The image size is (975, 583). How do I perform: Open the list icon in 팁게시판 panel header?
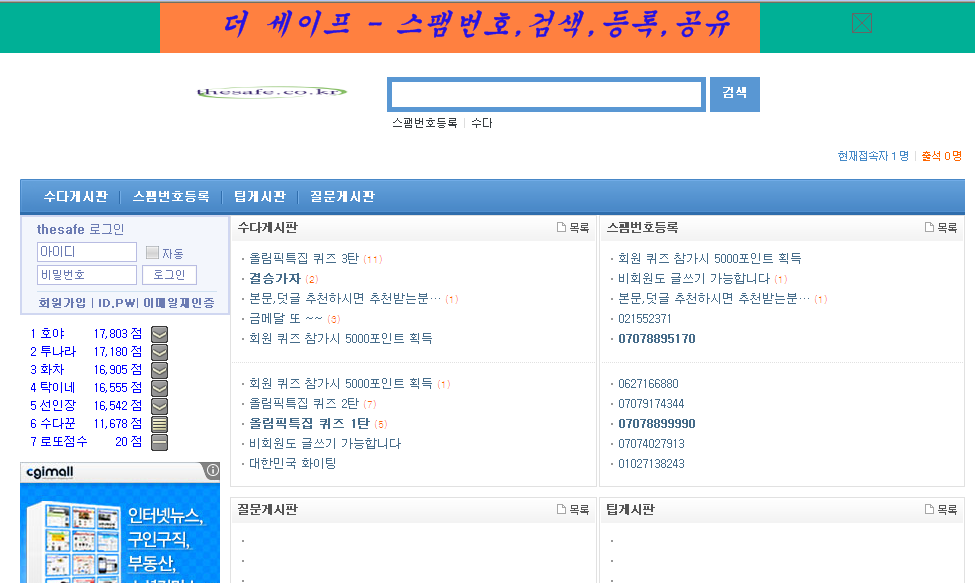929,510
